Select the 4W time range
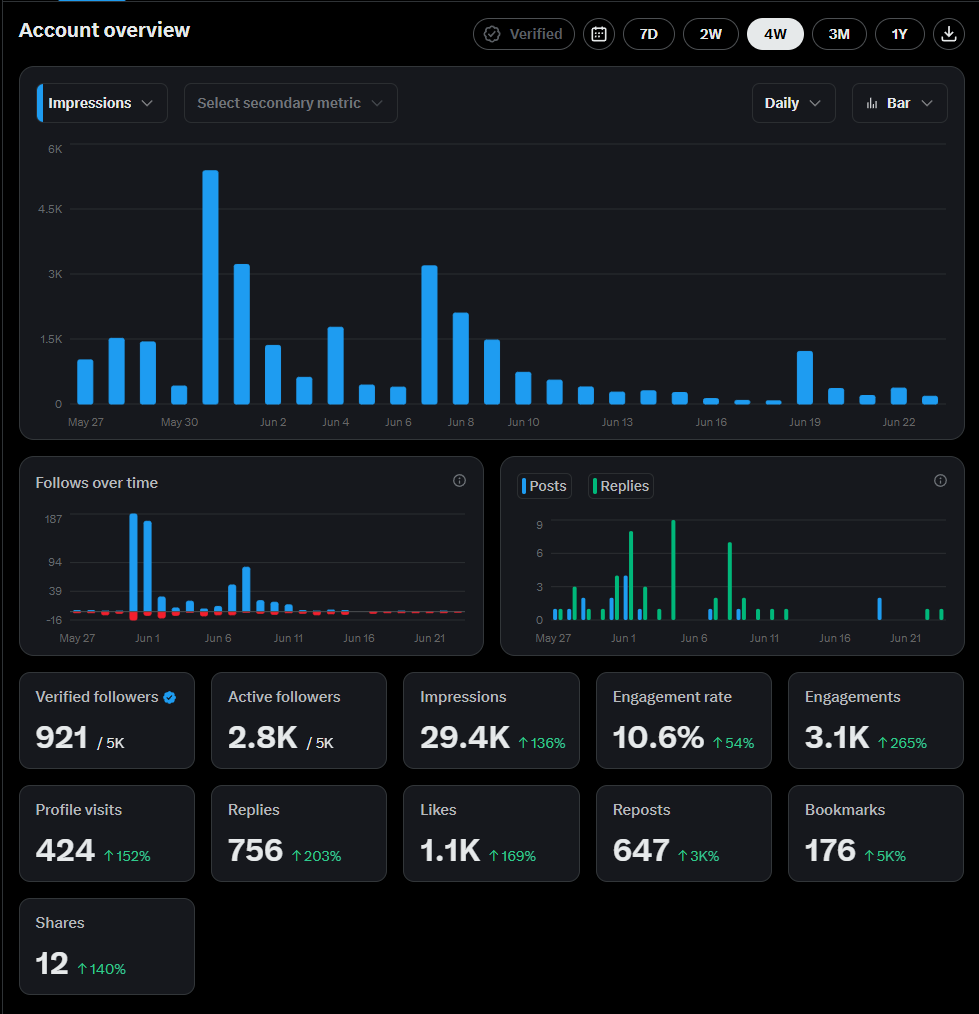 click(775, 34)
